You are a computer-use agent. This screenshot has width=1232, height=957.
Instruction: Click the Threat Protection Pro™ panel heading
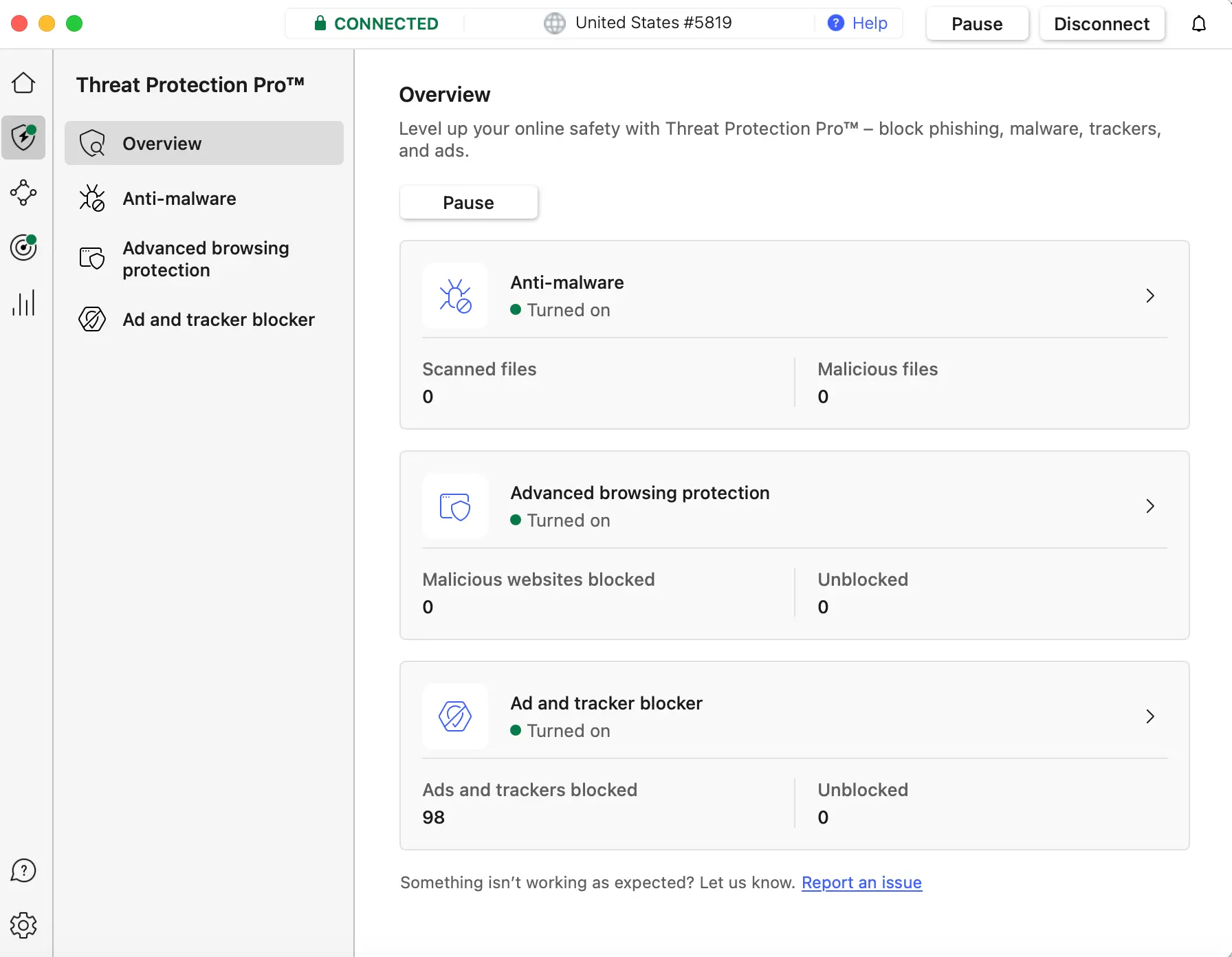(x=190, y=85)
